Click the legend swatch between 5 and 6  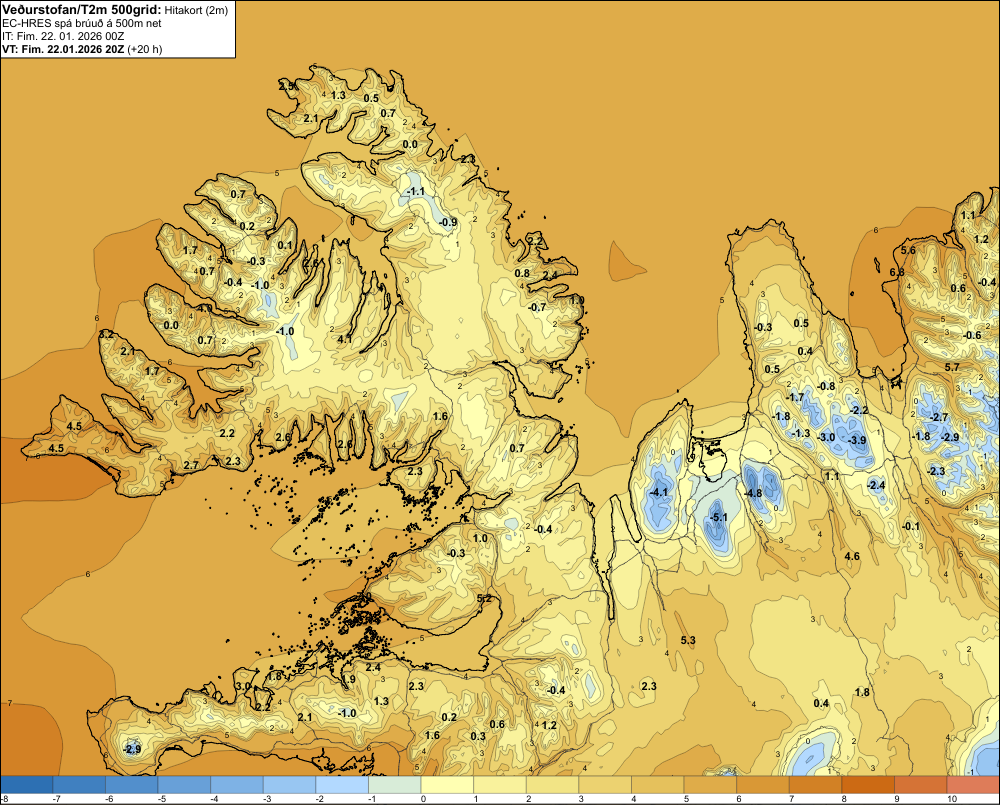click(710, 784)
